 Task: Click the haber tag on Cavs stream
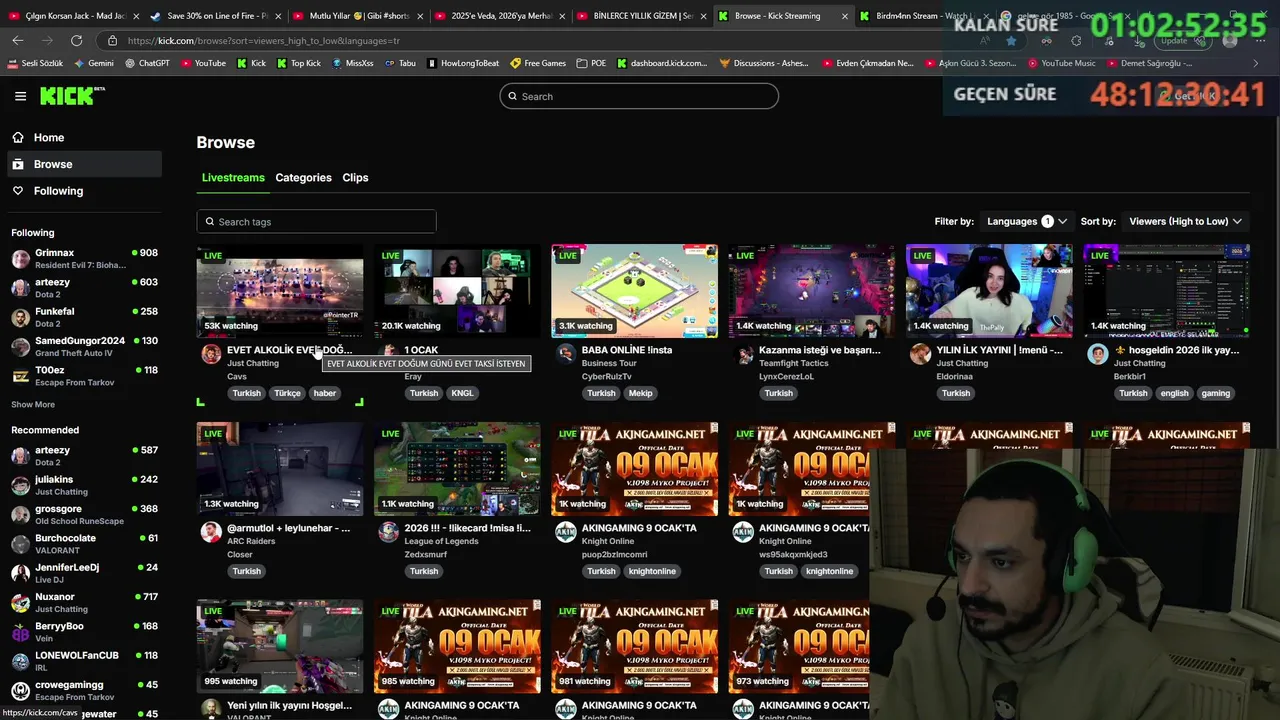coord(325,393)
